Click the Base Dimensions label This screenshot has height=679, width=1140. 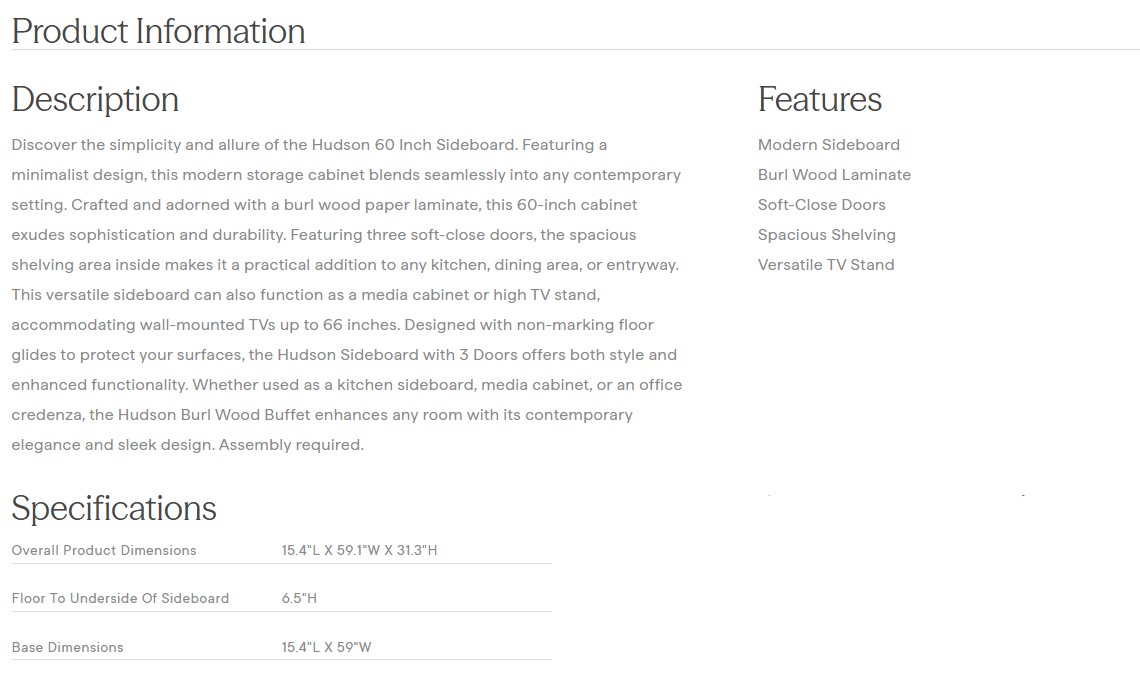click(x=67, y=647)
